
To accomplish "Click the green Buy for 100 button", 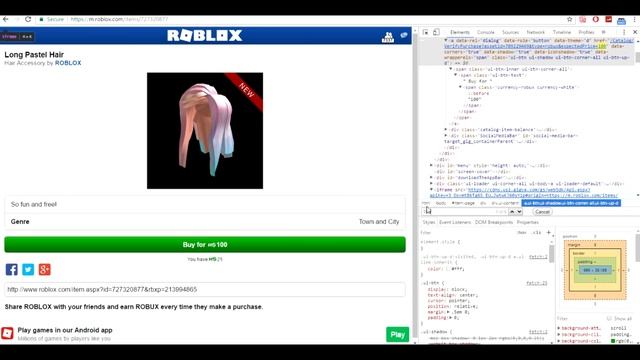I will (x=205, y=244).
